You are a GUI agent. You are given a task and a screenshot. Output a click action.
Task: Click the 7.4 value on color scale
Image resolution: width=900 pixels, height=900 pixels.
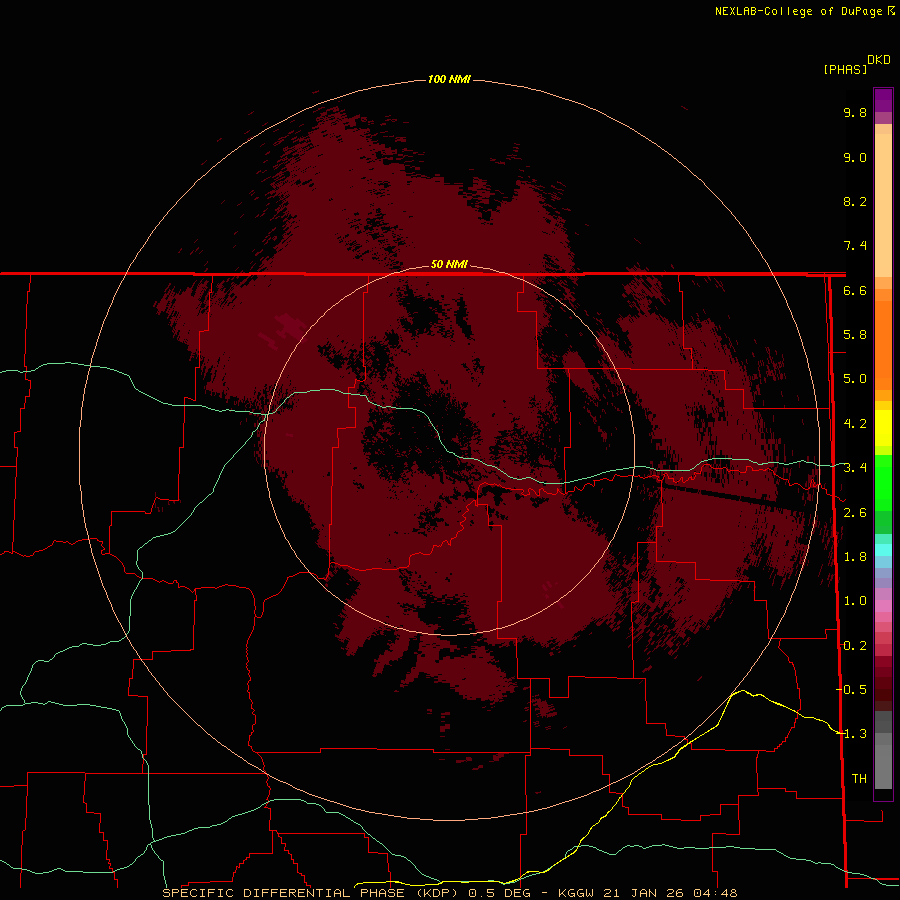(855, 246)
